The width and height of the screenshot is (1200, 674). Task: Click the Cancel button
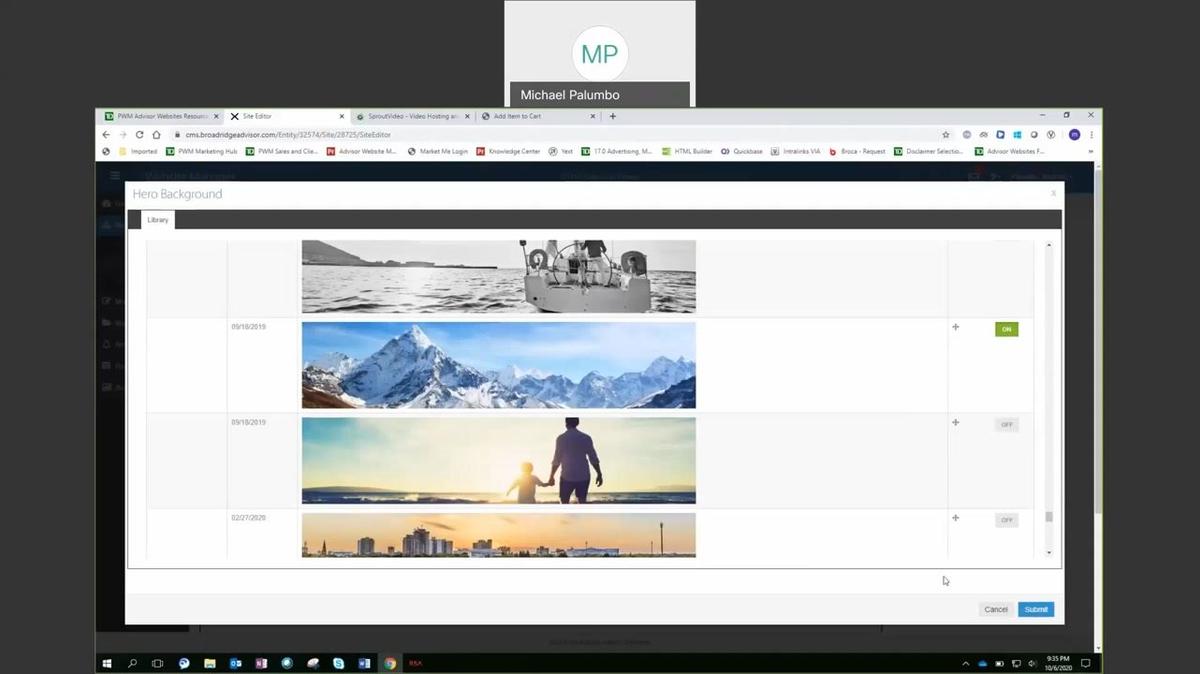tap(995, 609)
